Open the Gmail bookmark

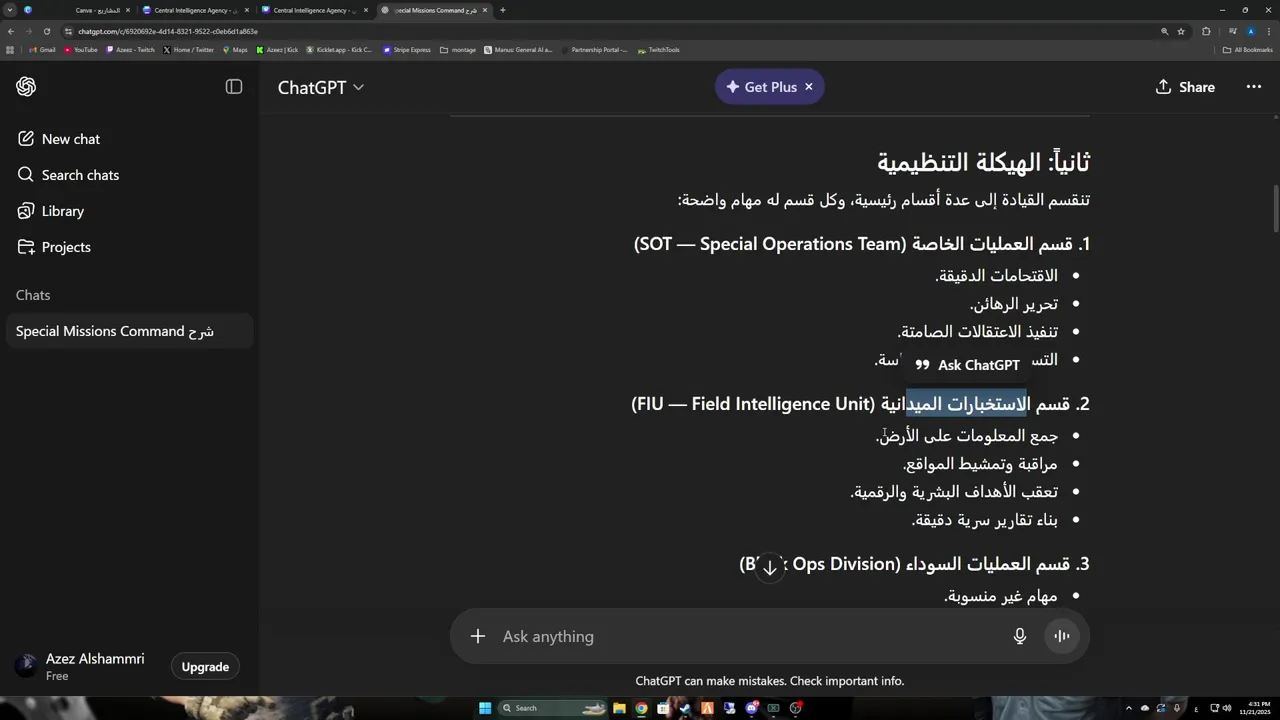(42, 50)
